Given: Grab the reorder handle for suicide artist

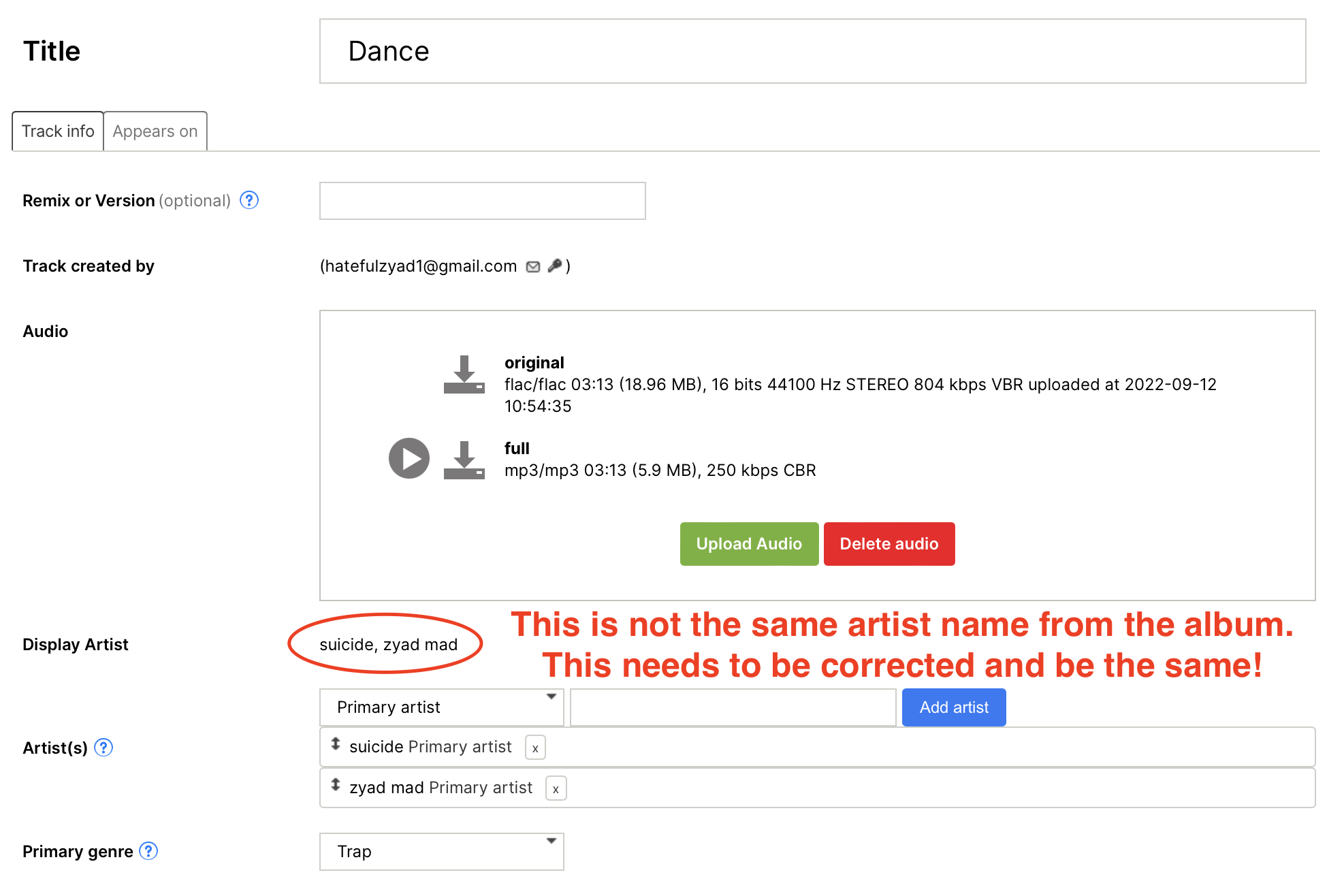Looking at the screenshot, I should (x=336, y=744).
